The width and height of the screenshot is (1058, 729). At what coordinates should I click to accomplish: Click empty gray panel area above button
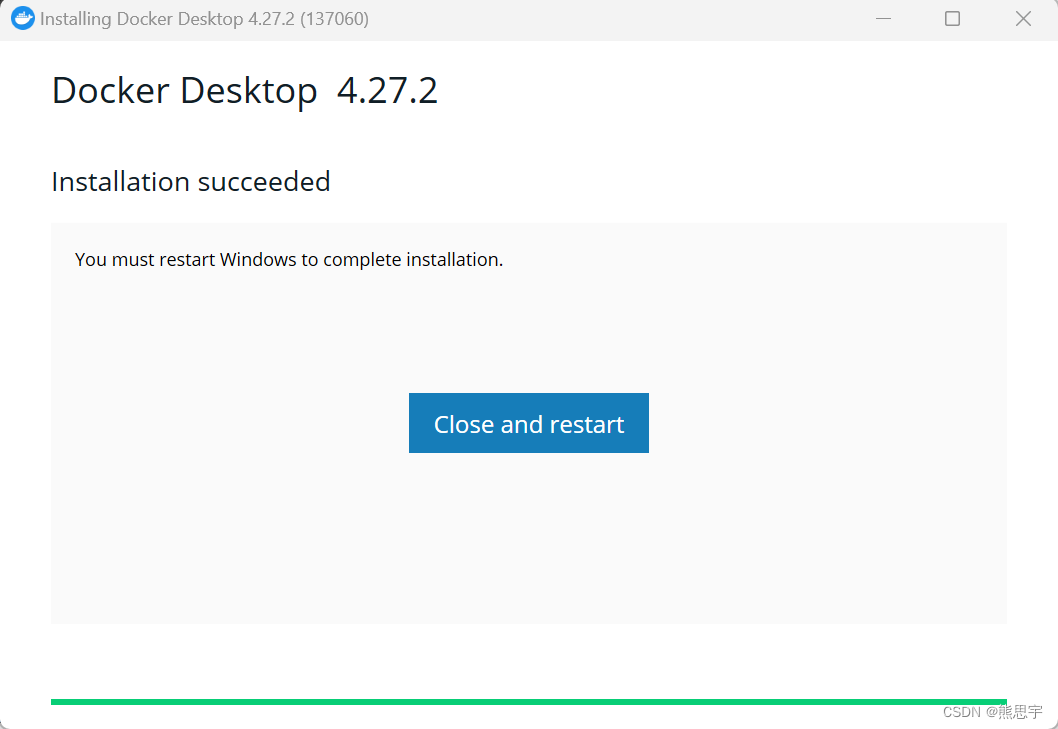(x=528, y=331)
